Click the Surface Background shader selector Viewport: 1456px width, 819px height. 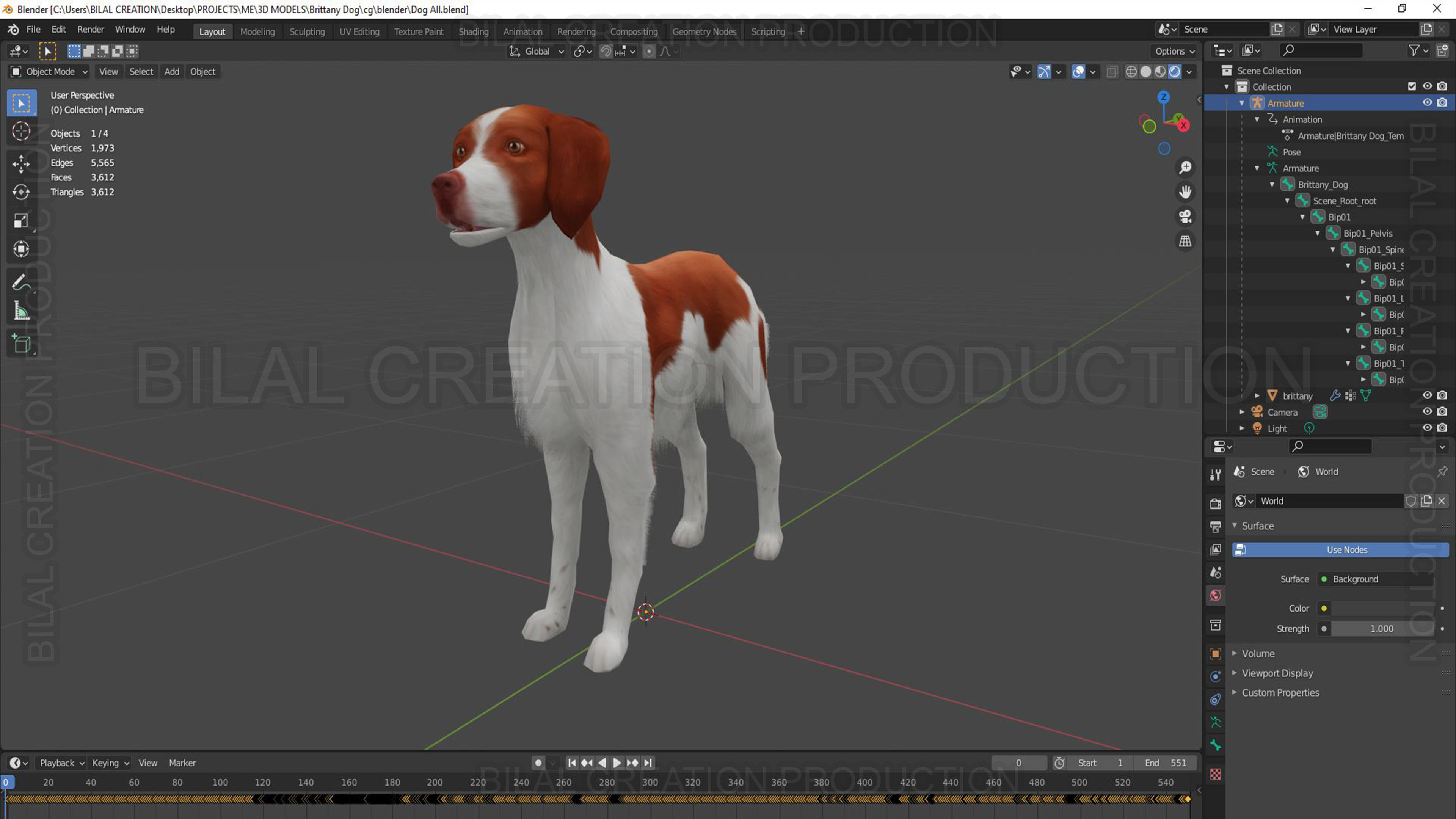pos(1374,579)
